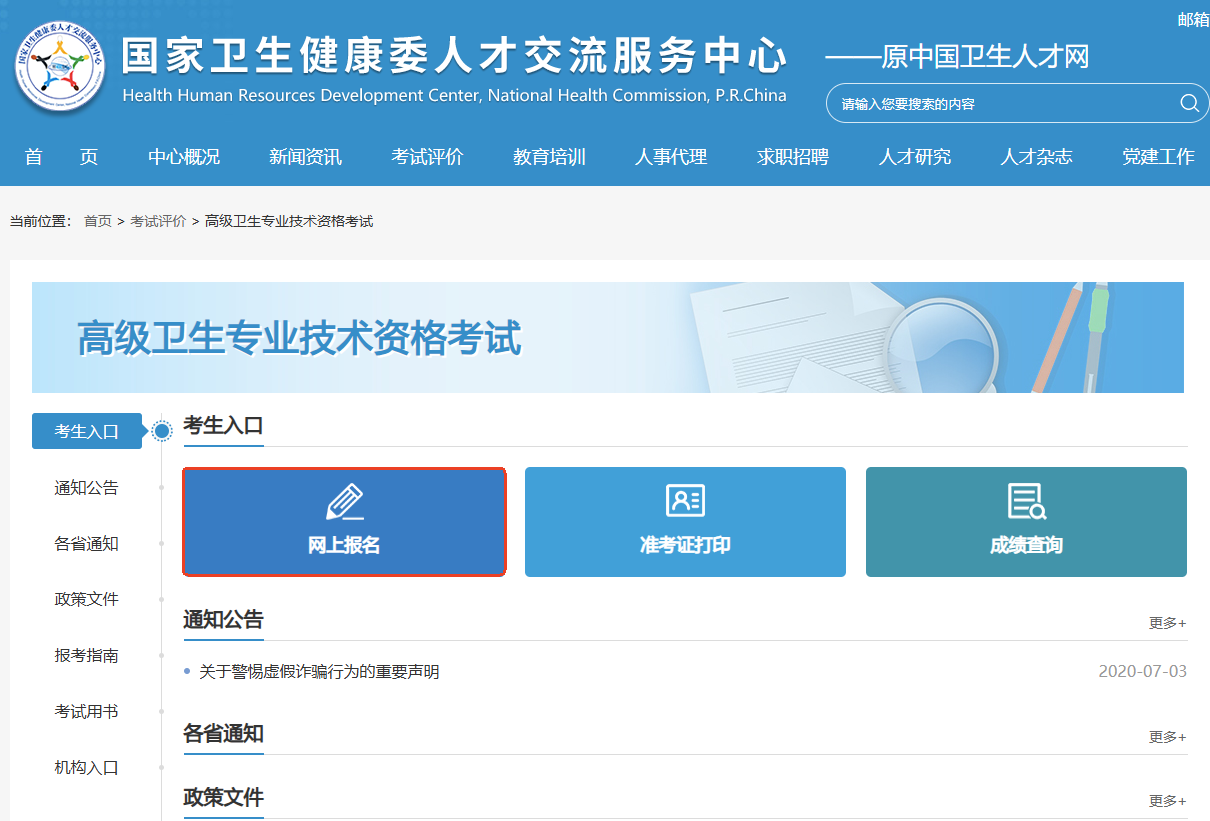Click the ID card icon for 准考证打印

point(685,501)
